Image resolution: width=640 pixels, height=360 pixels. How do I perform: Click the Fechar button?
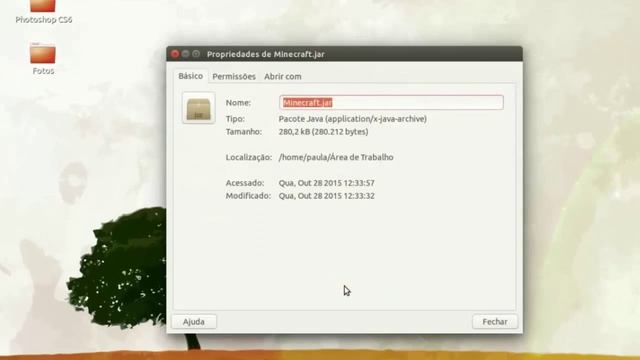click(x=495, y=322)
